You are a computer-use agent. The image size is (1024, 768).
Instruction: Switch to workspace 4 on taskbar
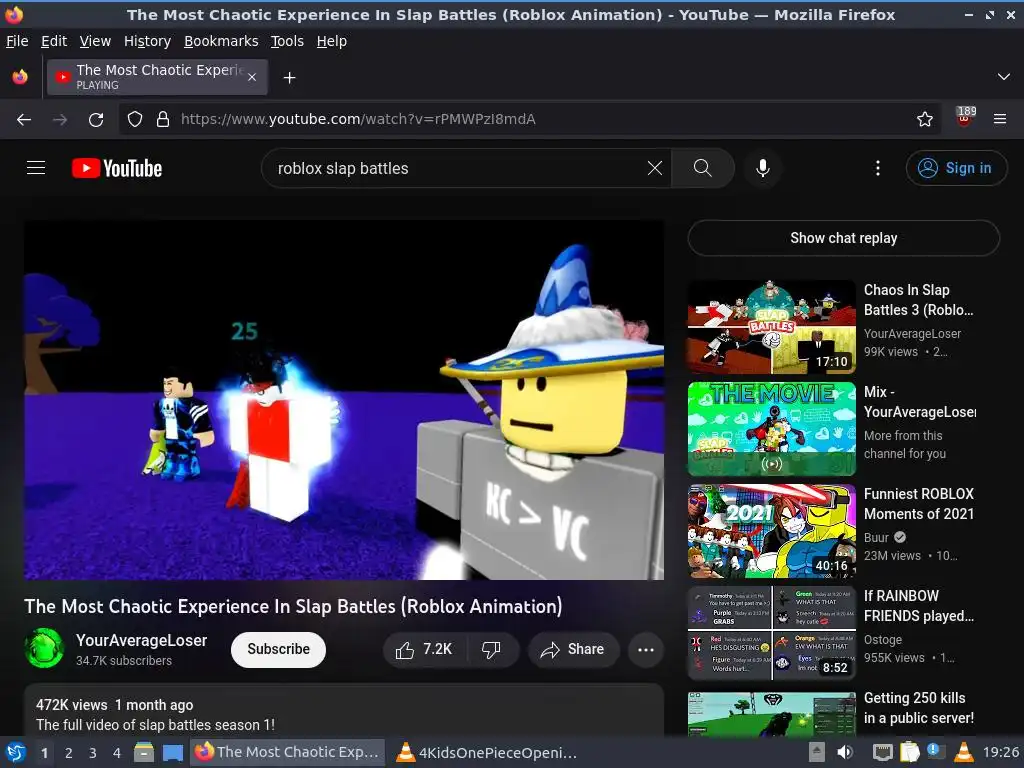point(117,752)
